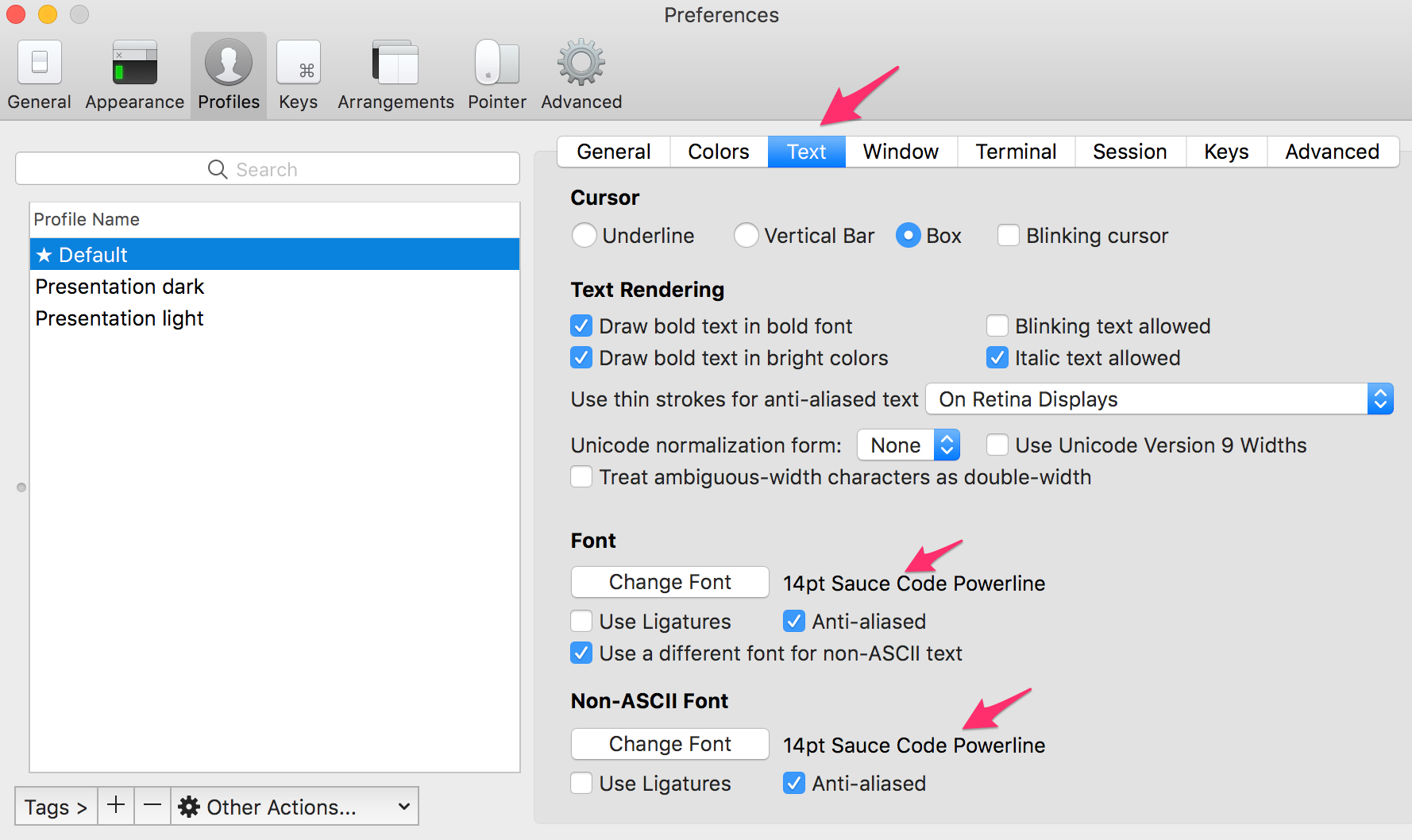Enable the Blinking cursor checkbox
The height and width of the screenshot is (840, 1412).
point(1009,236)
